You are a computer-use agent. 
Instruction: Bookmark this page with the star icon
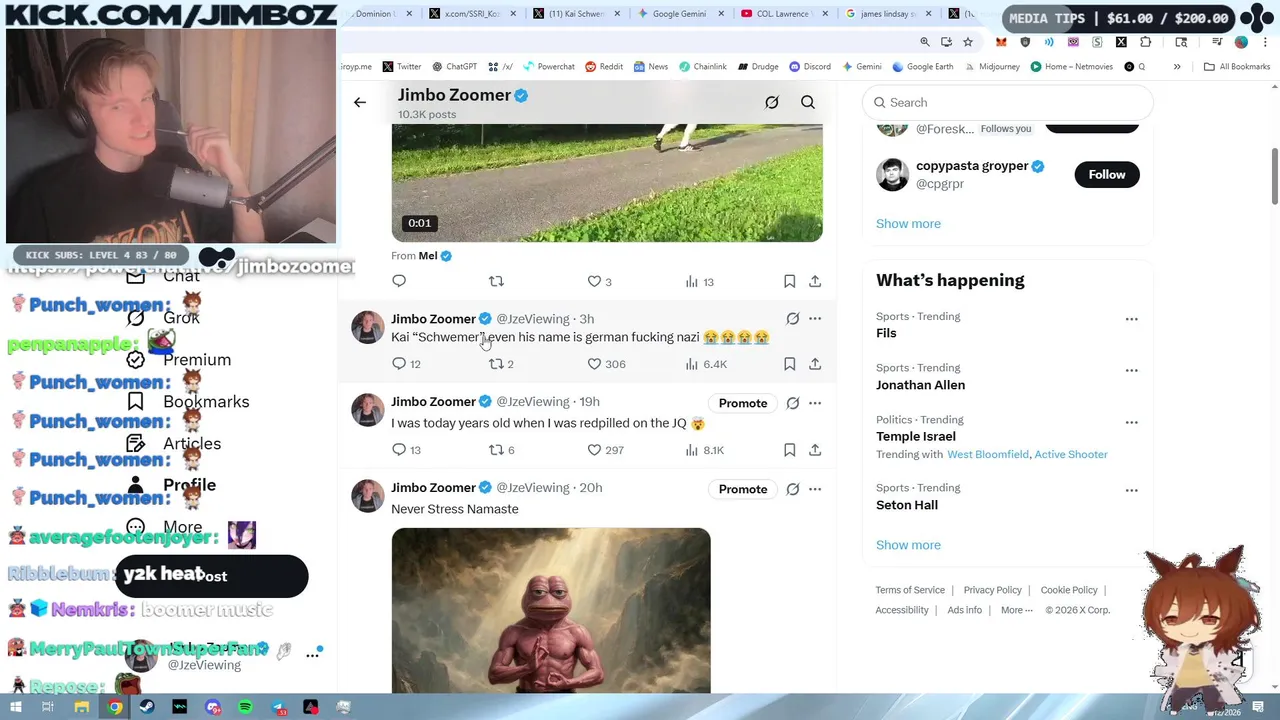click(x=968, y=42)
